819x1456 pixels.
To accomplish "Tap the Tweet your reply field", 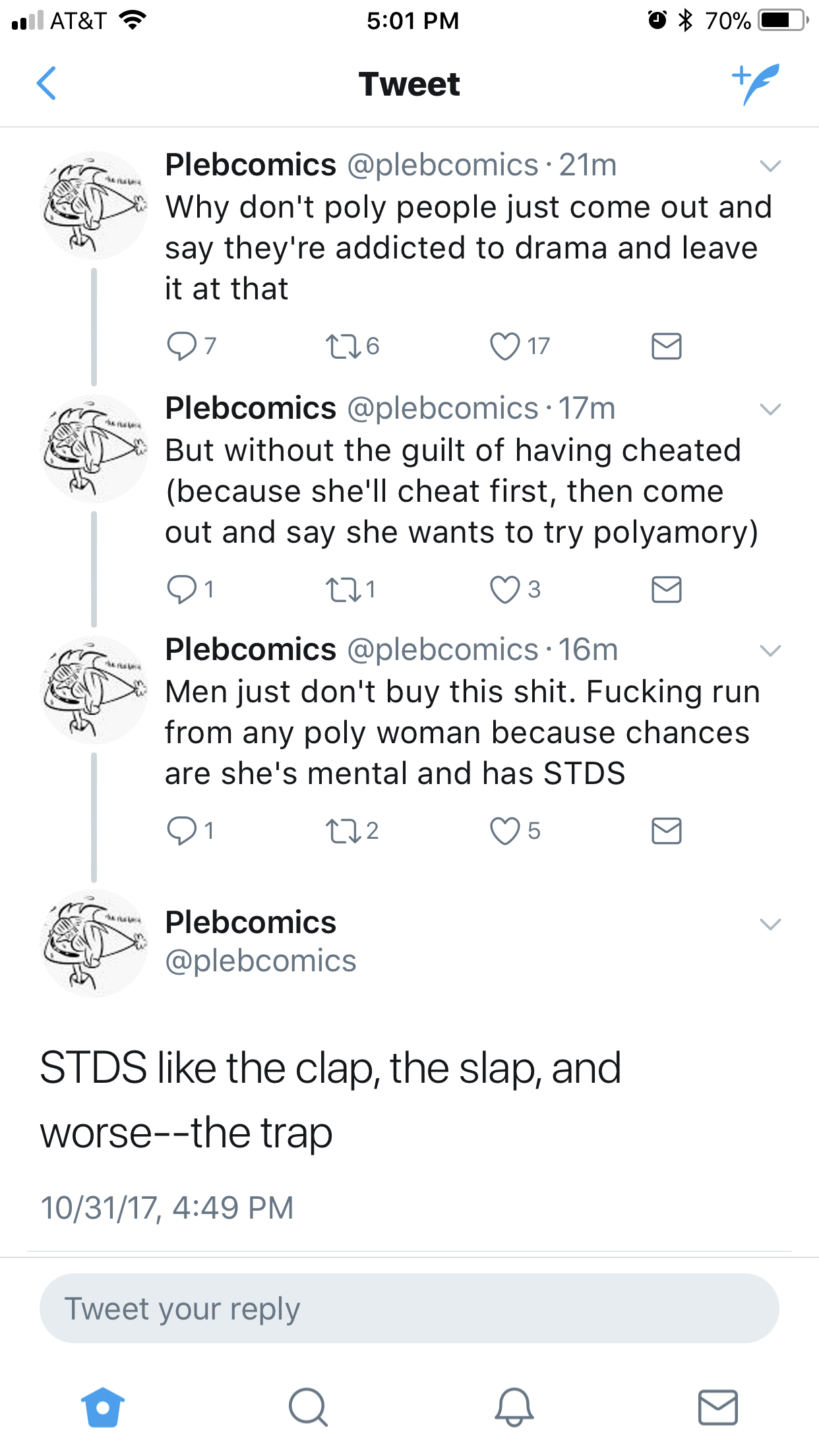I will point(409,1308).
